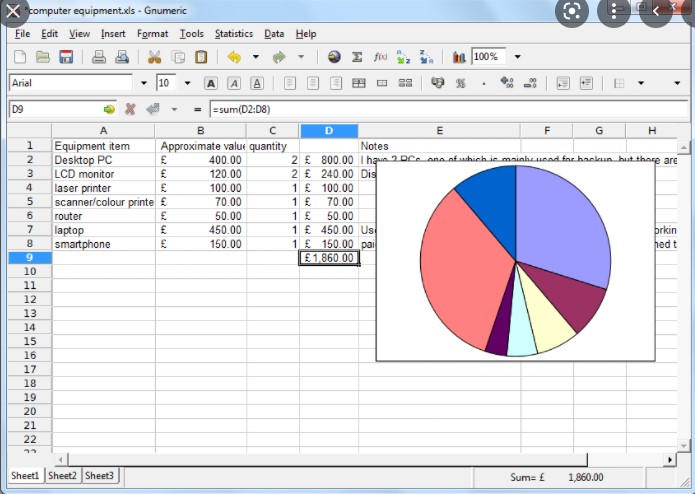
Task: Cancel formula edit with red X
Action: tap(130, 109)
